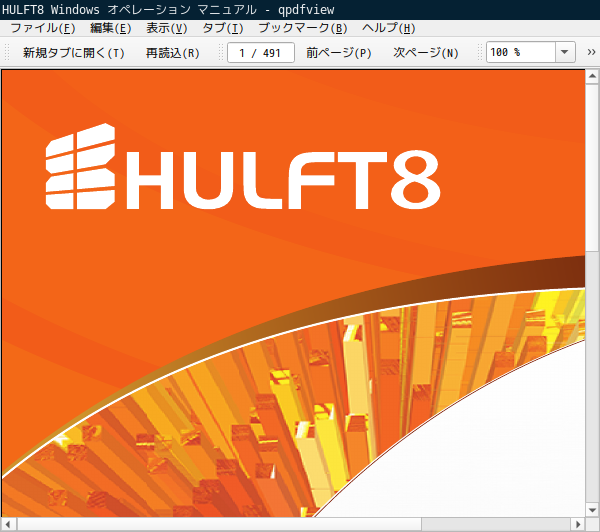Show hidden toolbar items via >> chevron
Screen dimensions: 600x532
coord(591,52)
